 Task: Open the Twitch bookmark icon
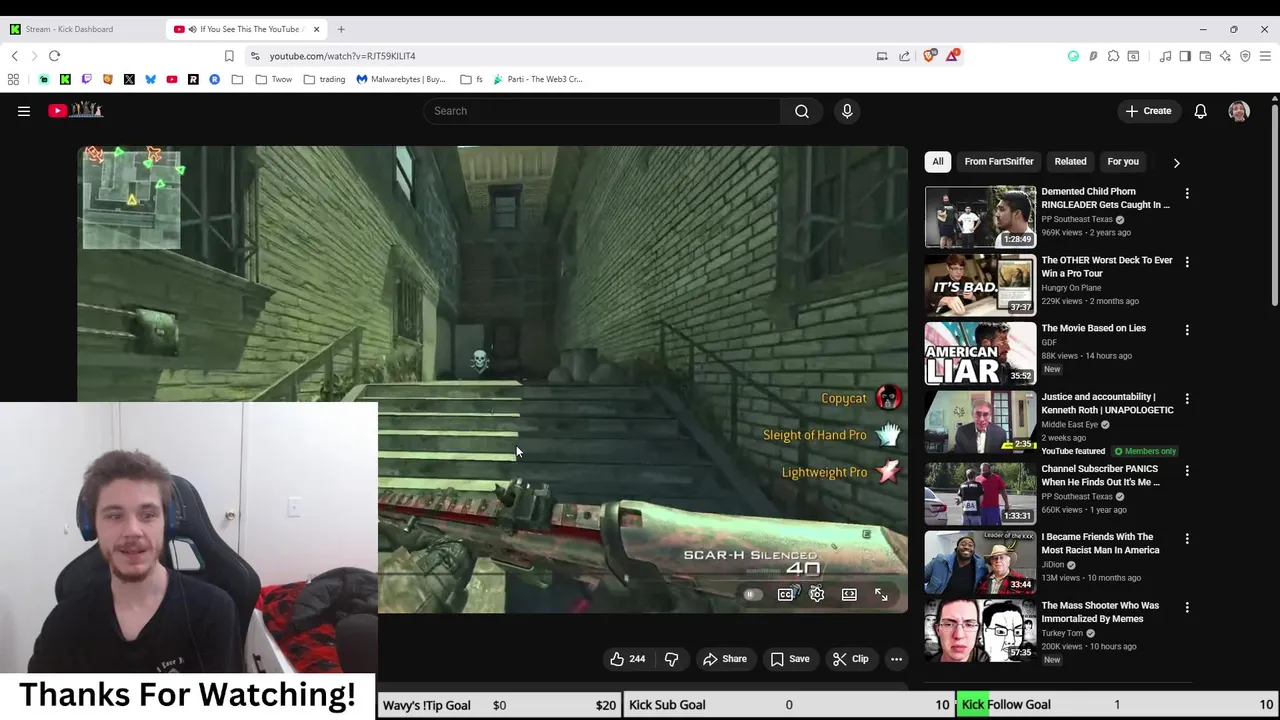tap(86, 79)
